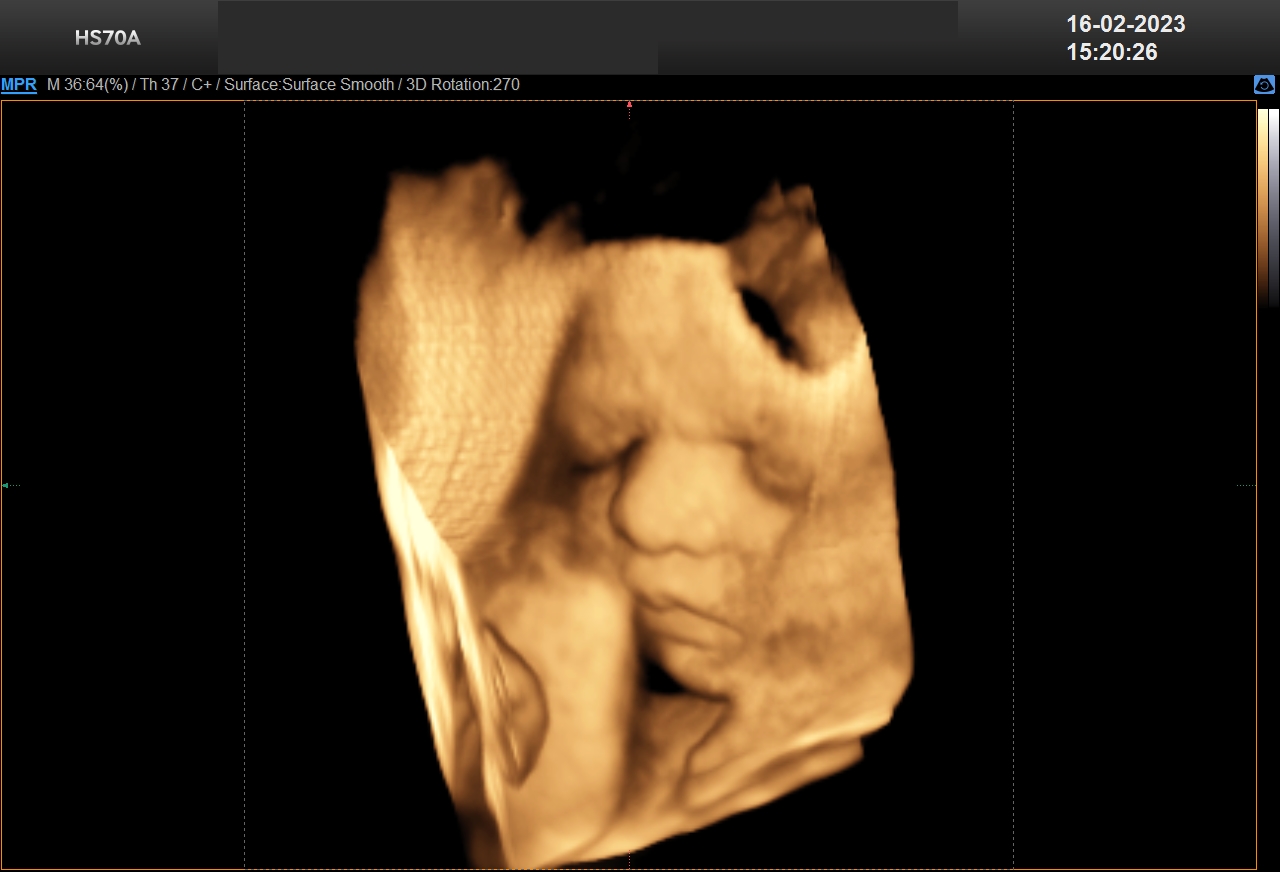1280x872 pixels.
Task: Click the 'M 36:64(%)' mix value
Action: (88, 85)
